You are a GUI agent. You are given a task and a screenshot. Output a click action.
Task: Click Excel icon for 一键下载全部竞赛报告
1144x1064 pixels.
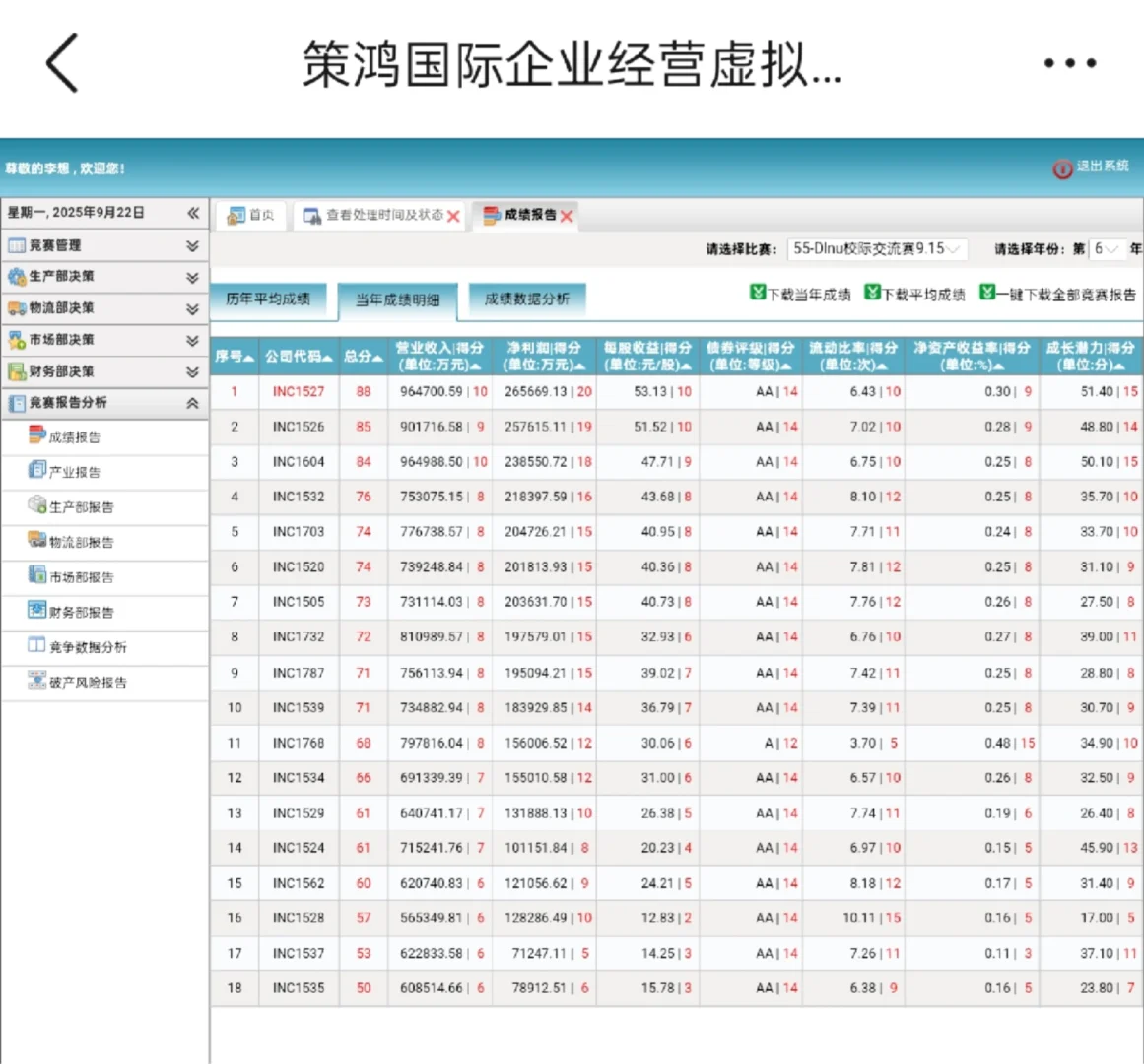tap(987, 293)
